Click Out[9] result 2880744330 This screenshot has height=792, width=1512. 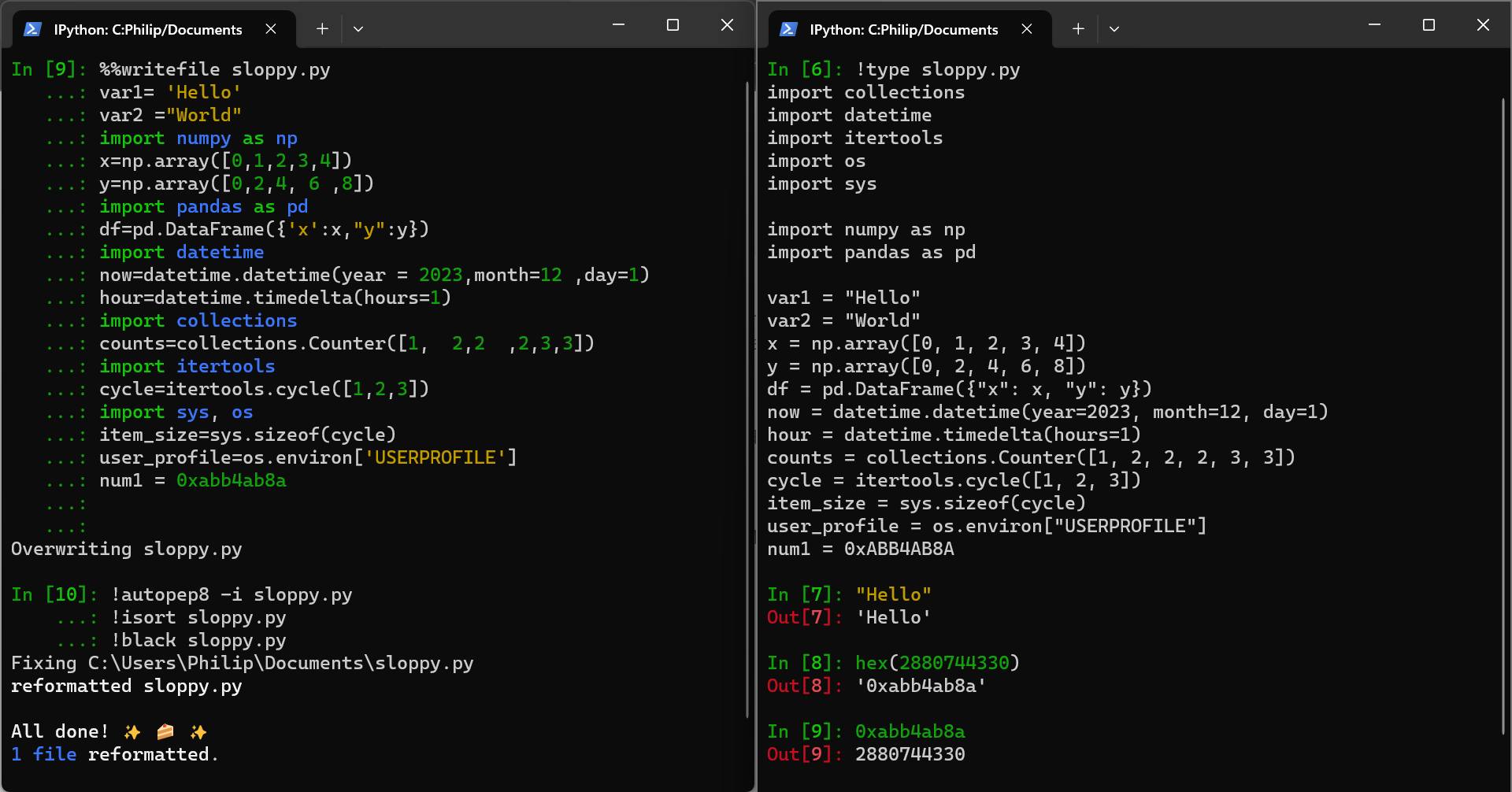click(910, 754)
